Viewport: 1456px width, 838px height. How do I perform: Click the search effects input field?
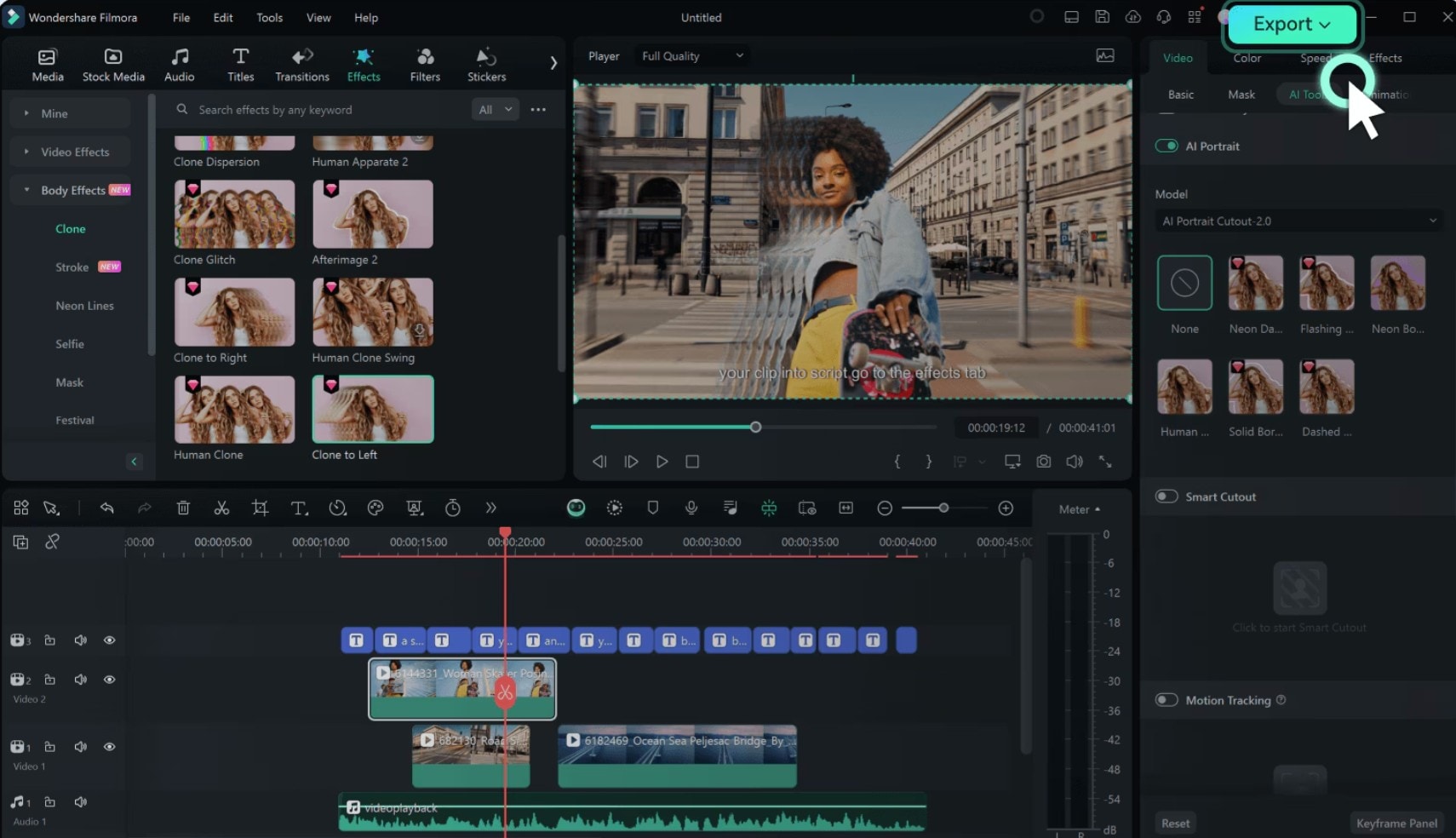tap(318, 109)
